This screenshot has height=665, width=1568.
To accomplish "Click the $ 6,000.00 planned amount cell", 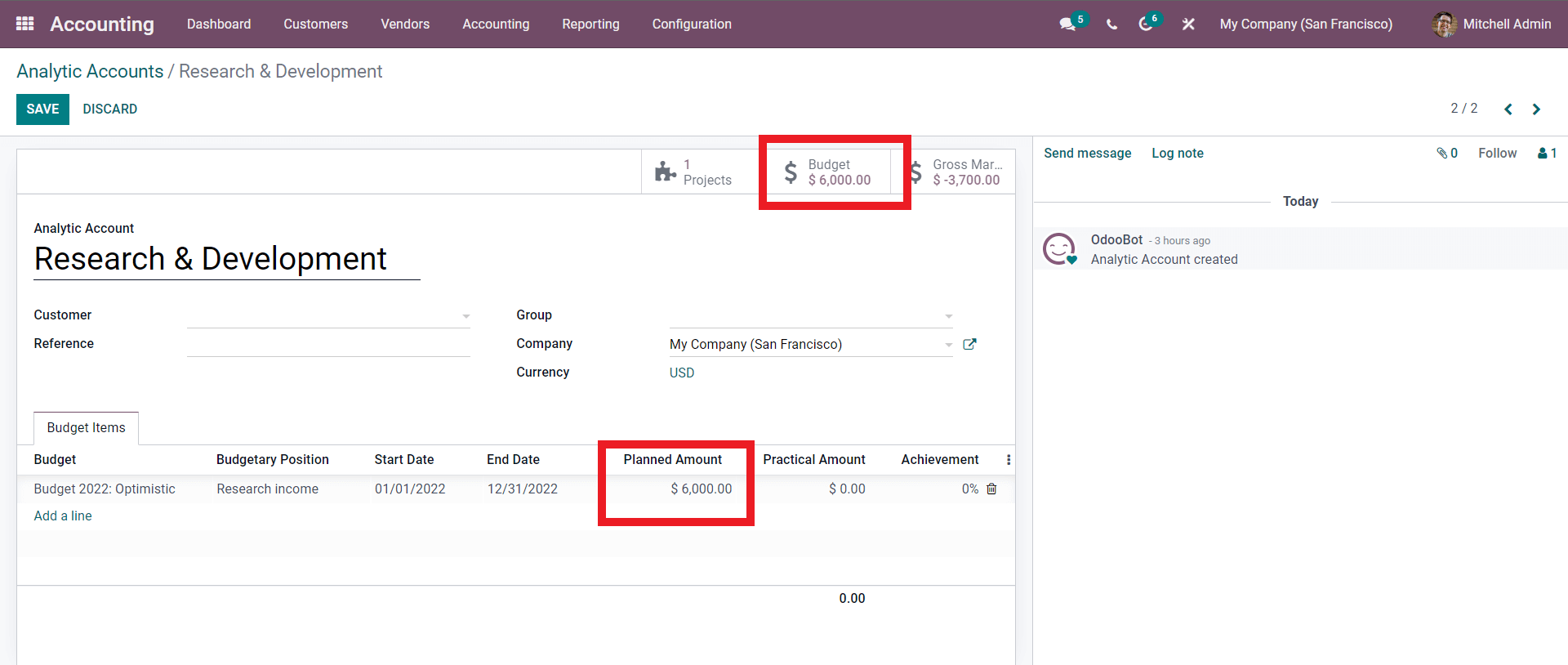I will click(702, 489).
